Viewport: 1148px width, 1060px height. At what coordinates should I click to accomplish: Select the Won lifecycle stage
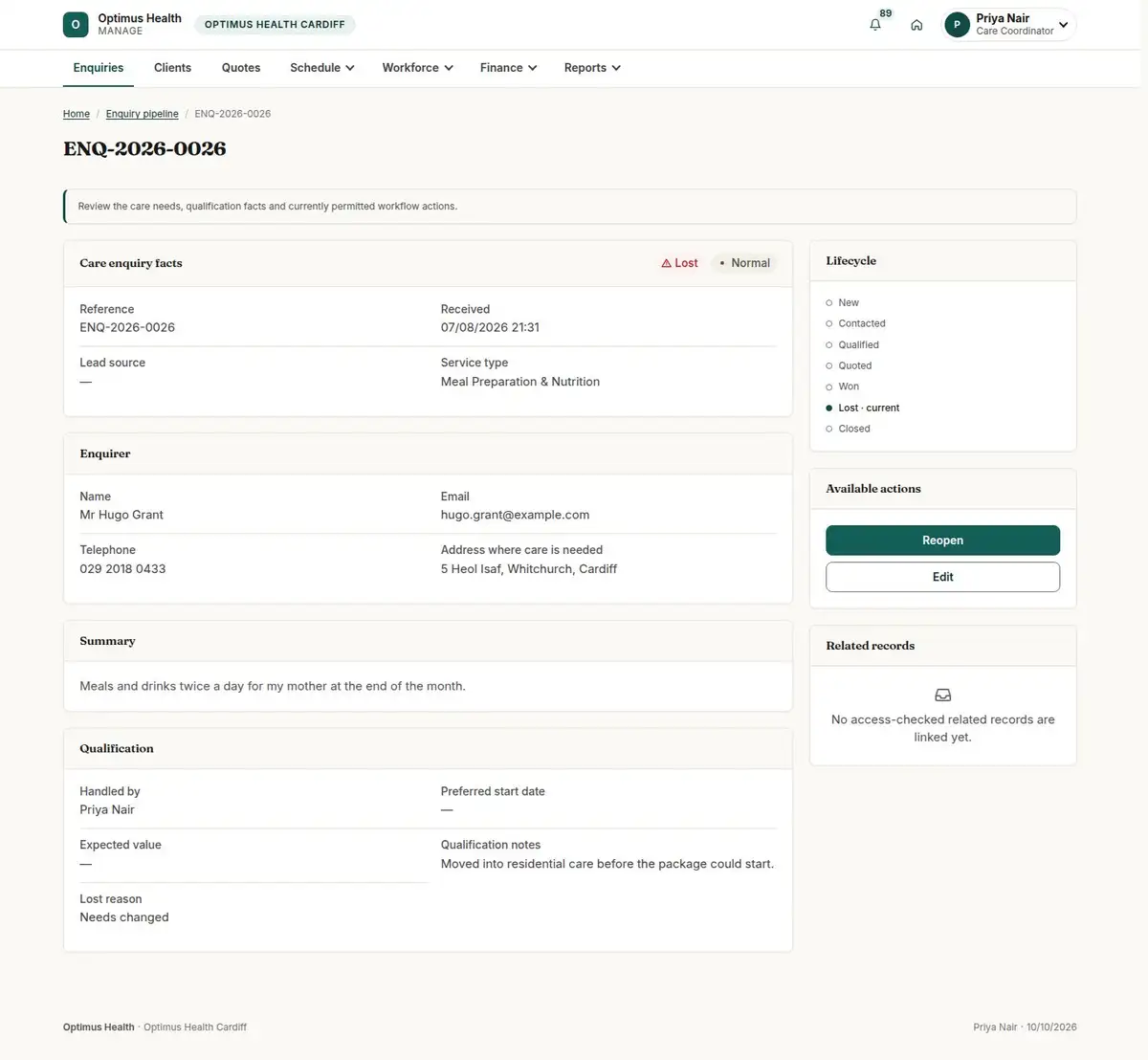coord(843,386)
